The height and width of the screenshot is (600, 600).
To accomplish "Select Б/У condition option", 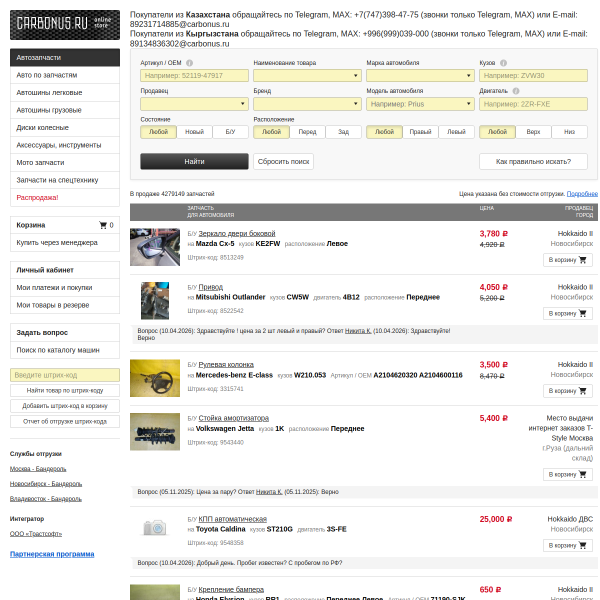I will point(230,132).
